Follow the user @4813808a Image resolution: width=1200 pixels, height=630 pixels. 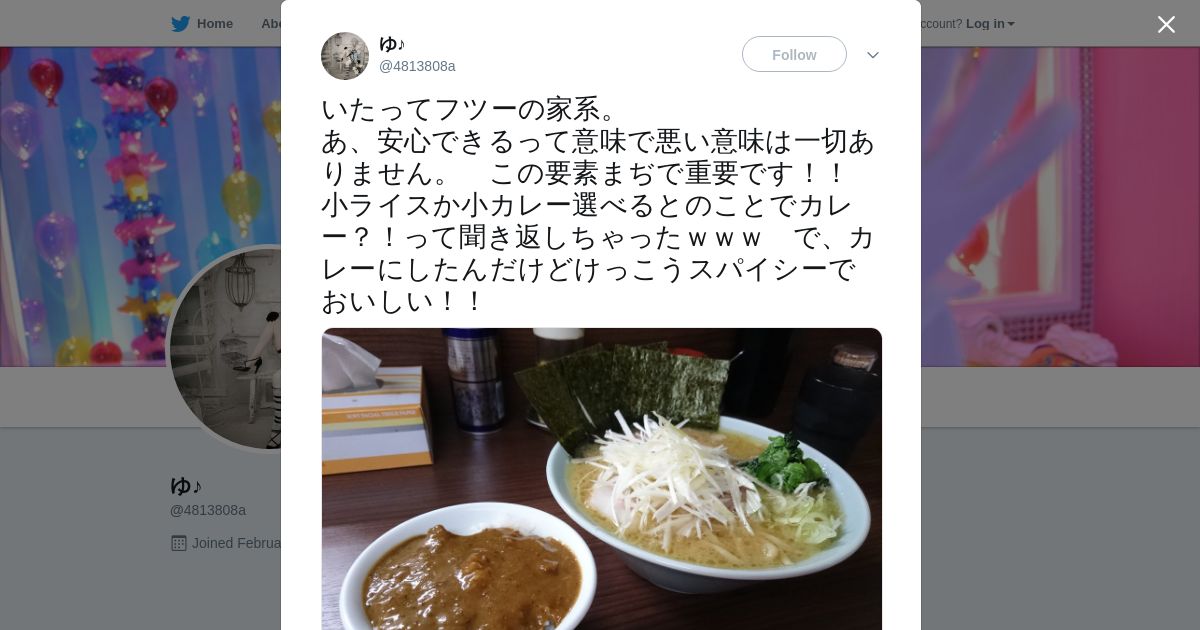click(x=794, y=54)
